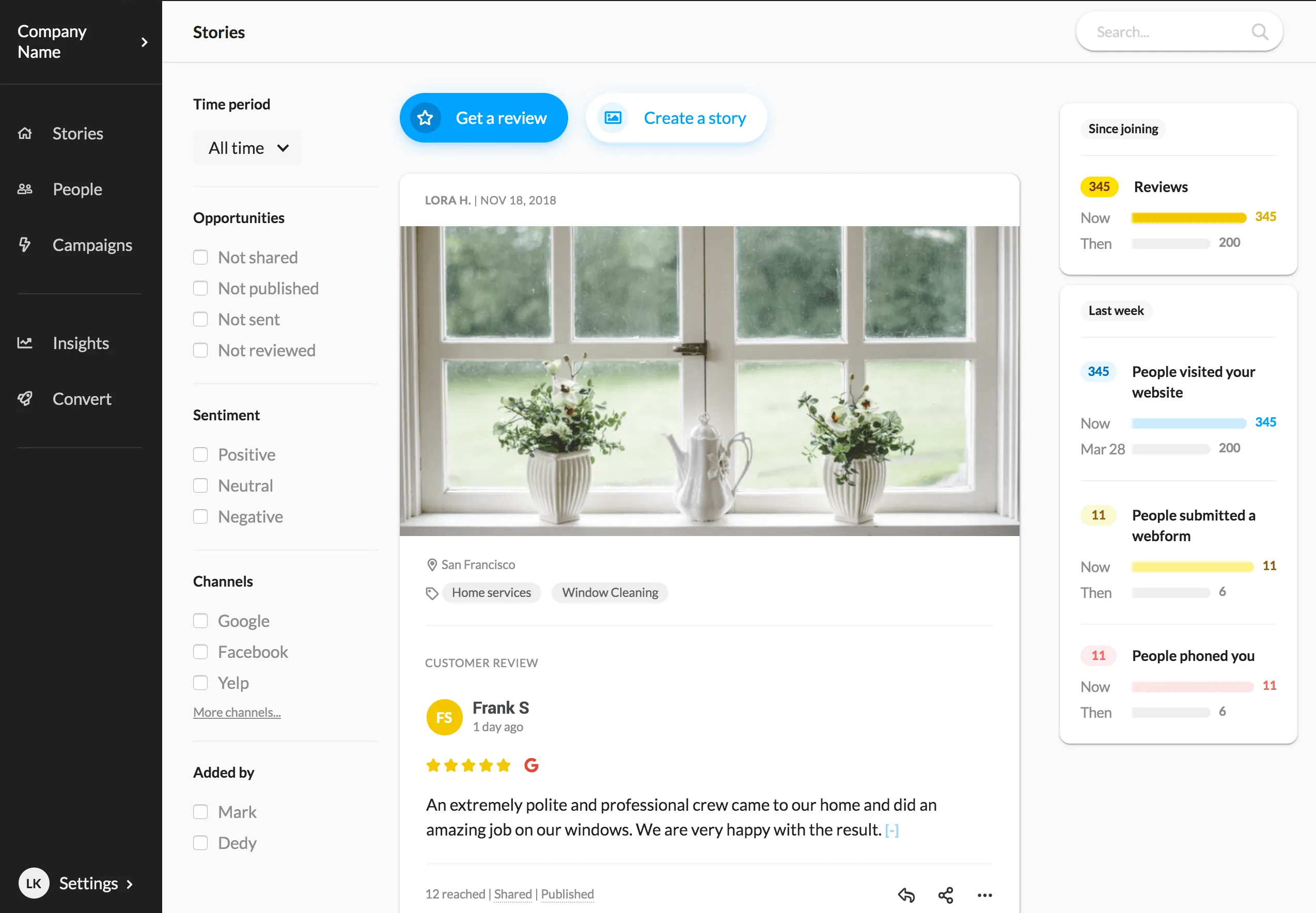Click the red 11 phoned badge
Image resolution: width=1316 pixels, height=913 pixels.
(x=1098, y=656)
